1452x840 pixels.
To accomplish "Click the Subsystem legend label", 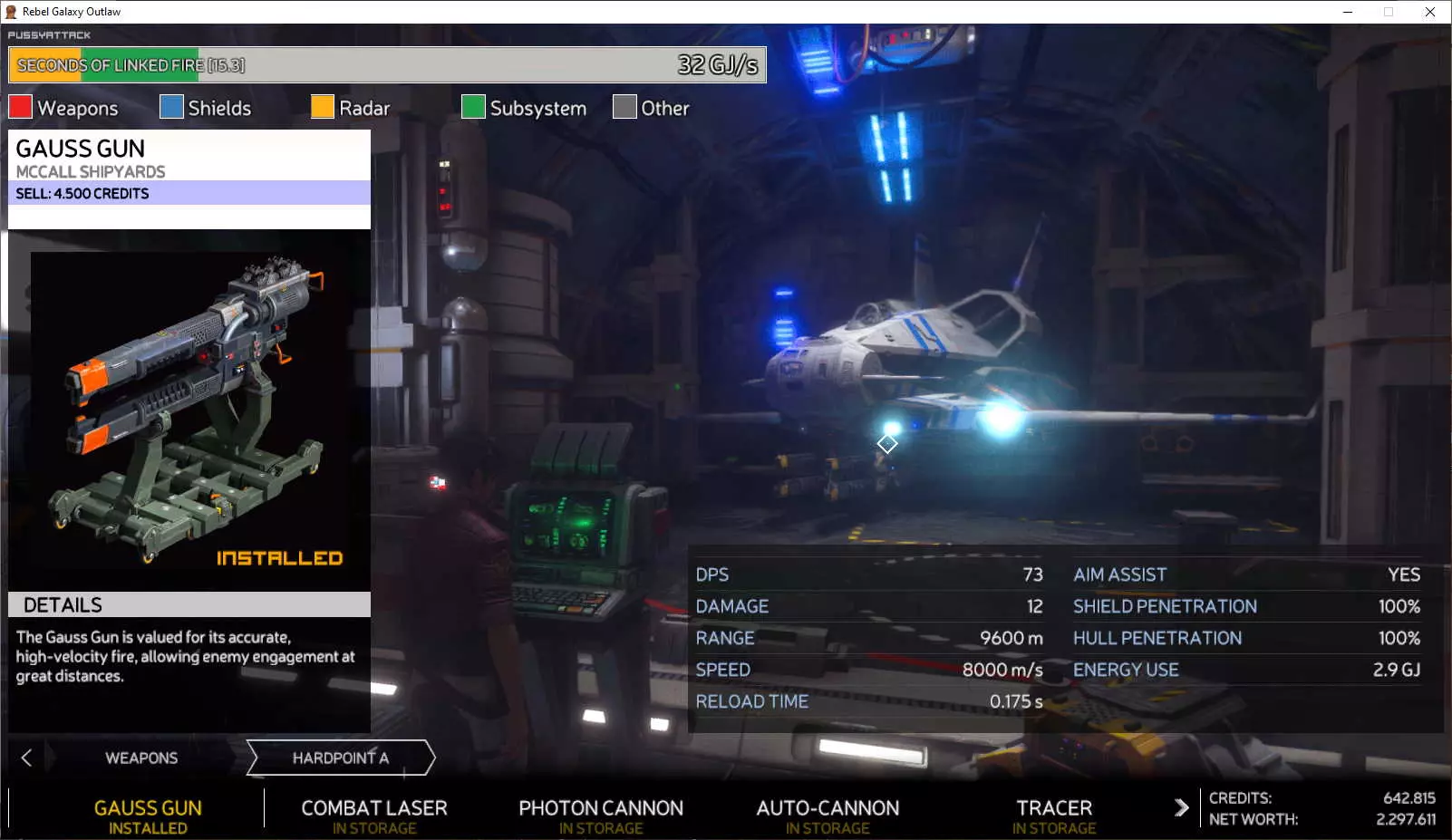I will (538, 109).
